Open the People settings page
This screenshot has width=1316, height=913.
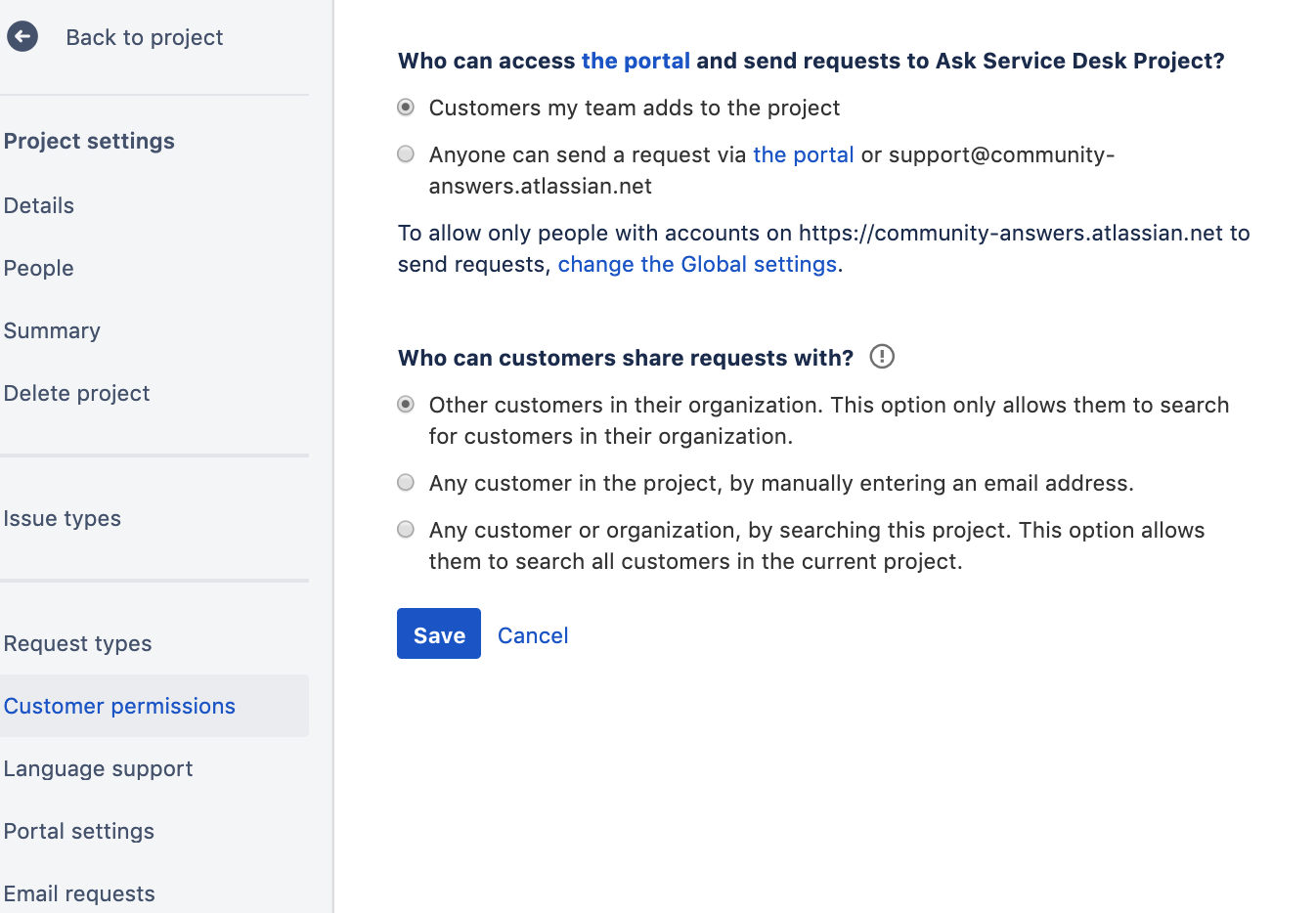[x=38, y=268]
